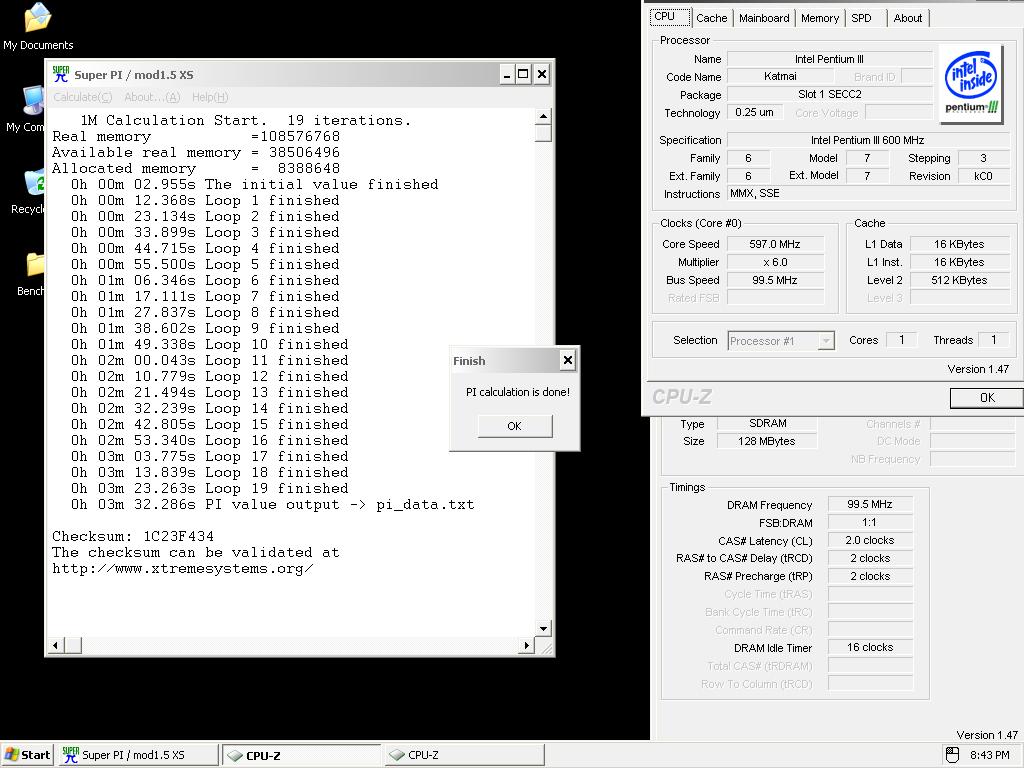The image size is (1024, 768).
Task: Click the Instructions field MMX, SSE
Action: 867,194
